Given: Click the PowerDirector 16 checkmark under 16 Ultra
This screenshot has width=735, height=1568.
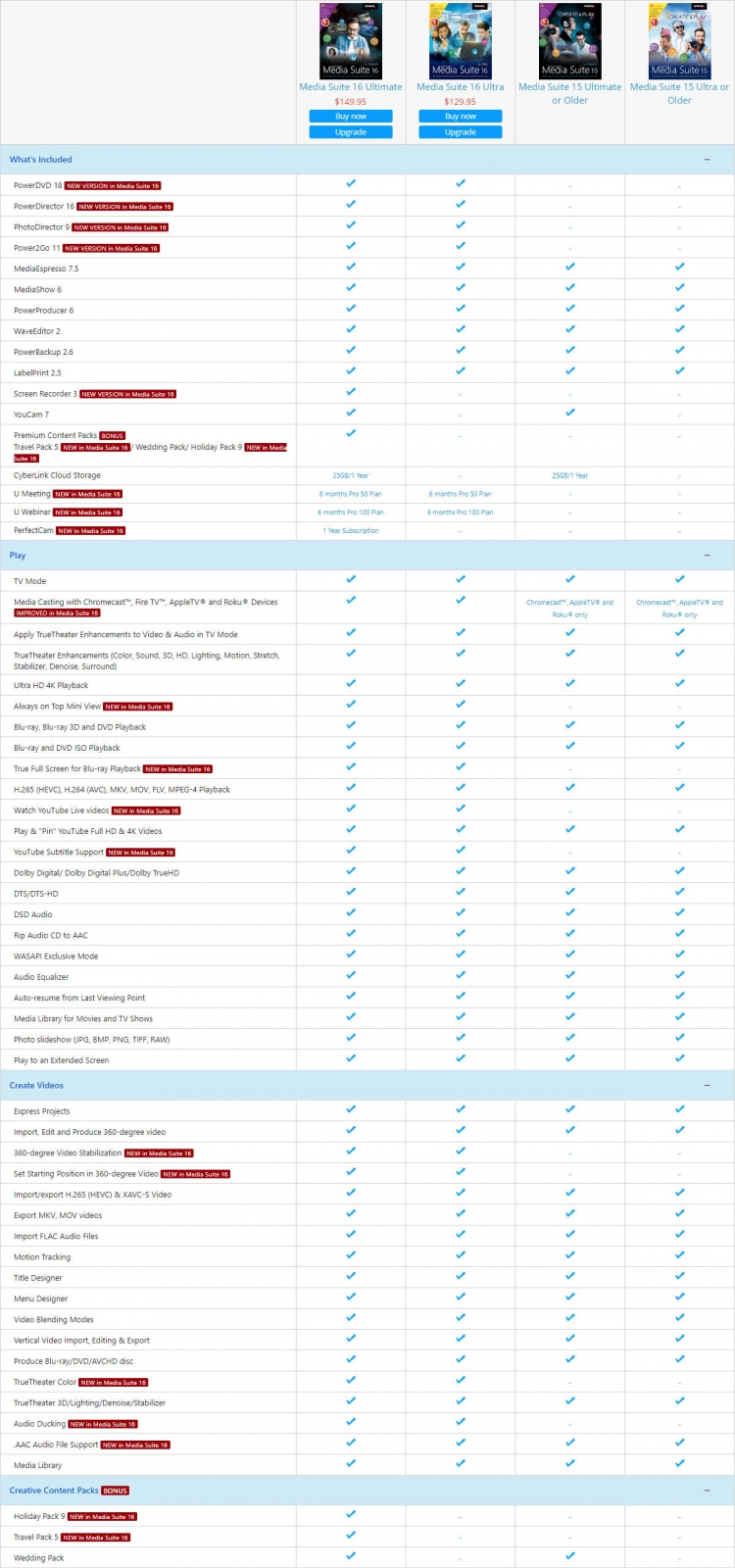Looking at the screenshot, I should [461, 204].
